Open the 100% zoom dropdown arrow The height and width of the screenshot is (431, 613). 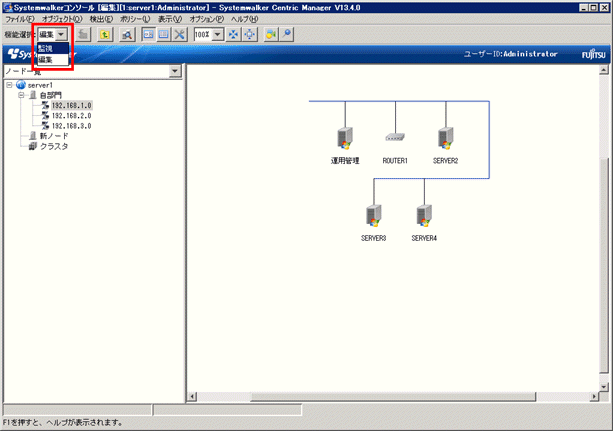(x=218, y=34)
